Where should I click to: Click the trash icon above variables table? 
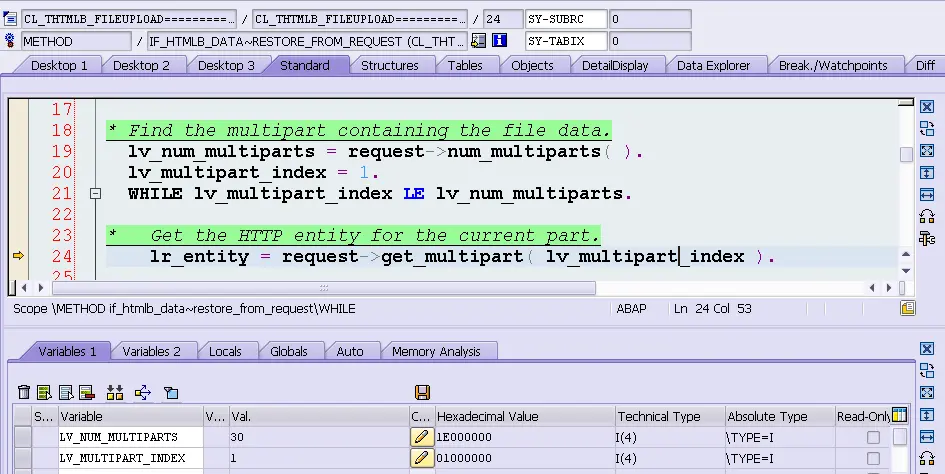[24, 393]
